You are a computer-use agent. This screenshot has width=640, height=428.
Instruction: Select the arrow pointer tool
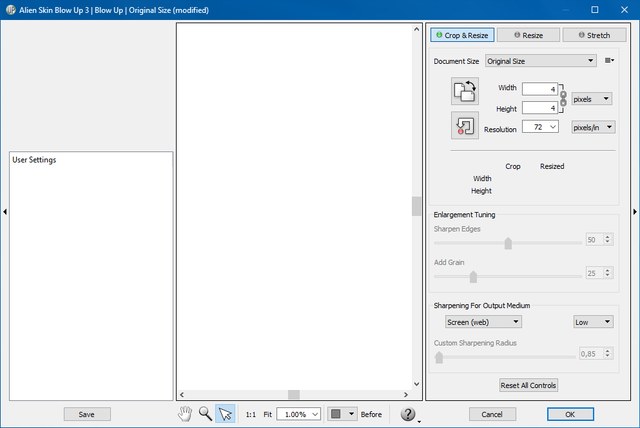(x=225, y=414)
